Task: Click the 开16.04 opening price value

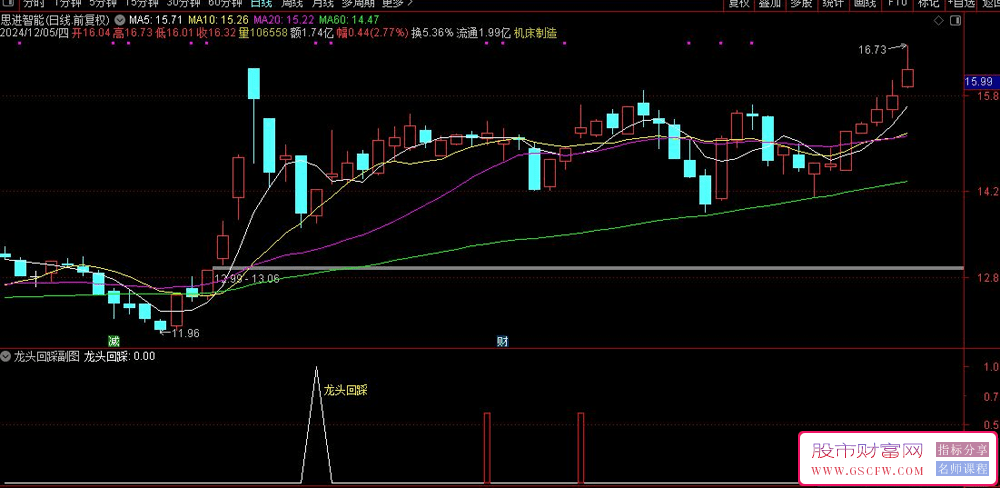Action: pos(91,33)
